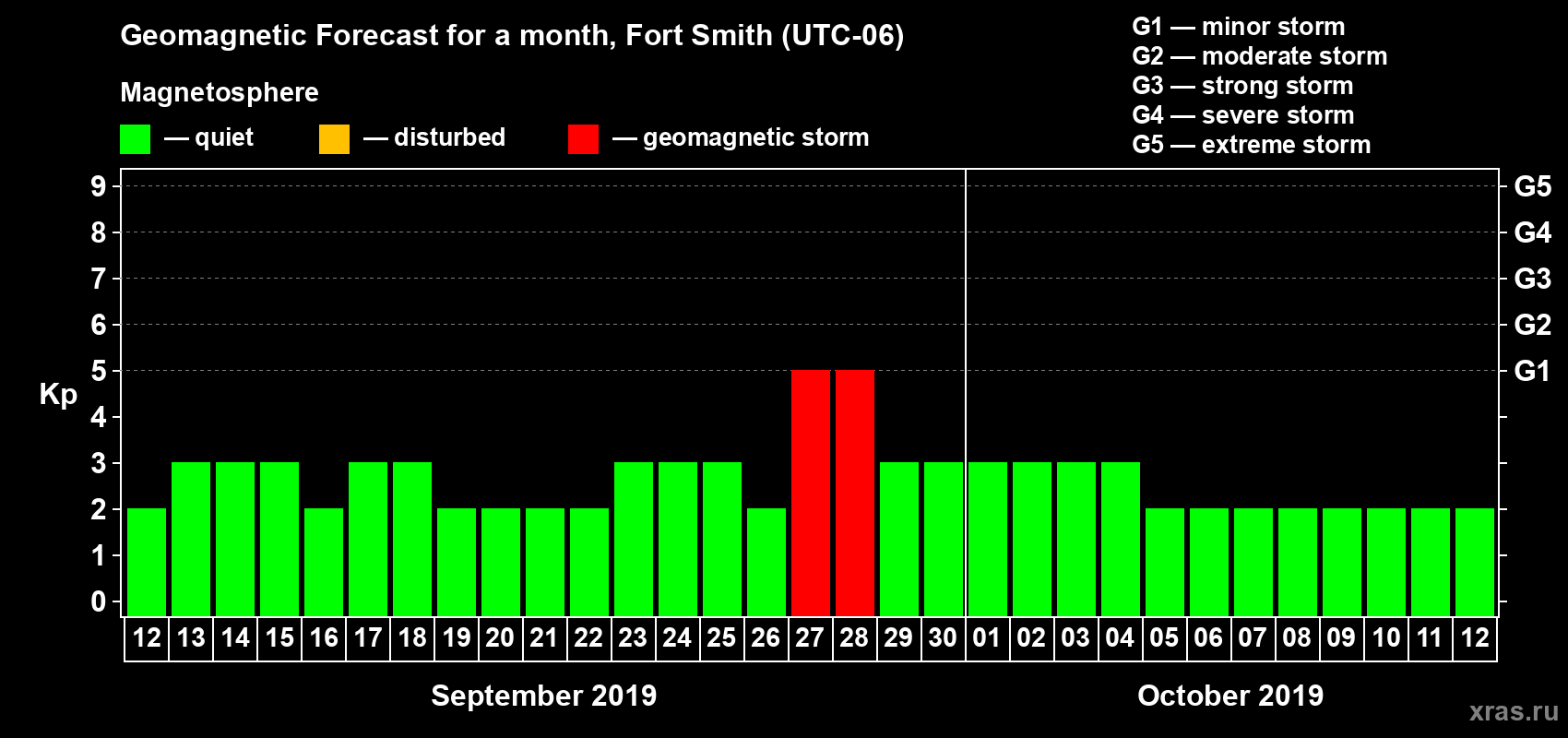Click the green bar for September 29
The width and height of the screenshot is (1568, 738).
(899, 539)
